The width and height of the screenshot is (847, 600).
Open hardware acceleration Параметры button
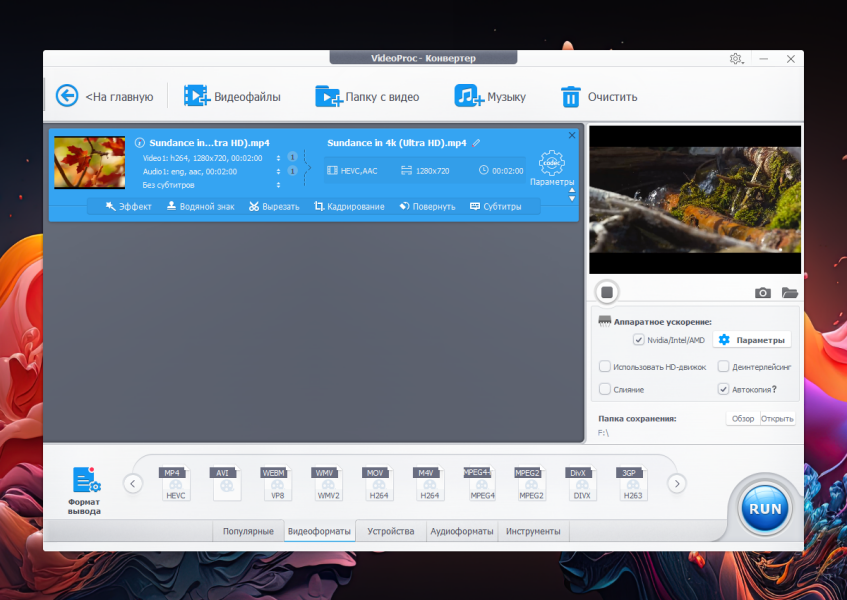[752, 340]
